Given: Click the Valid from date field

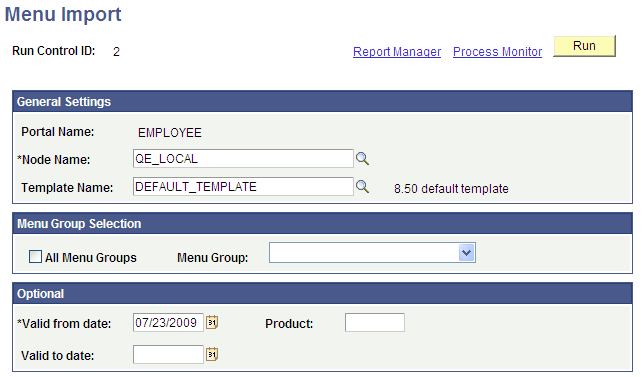Looking at the screenshot, I should tap(168, 322).
